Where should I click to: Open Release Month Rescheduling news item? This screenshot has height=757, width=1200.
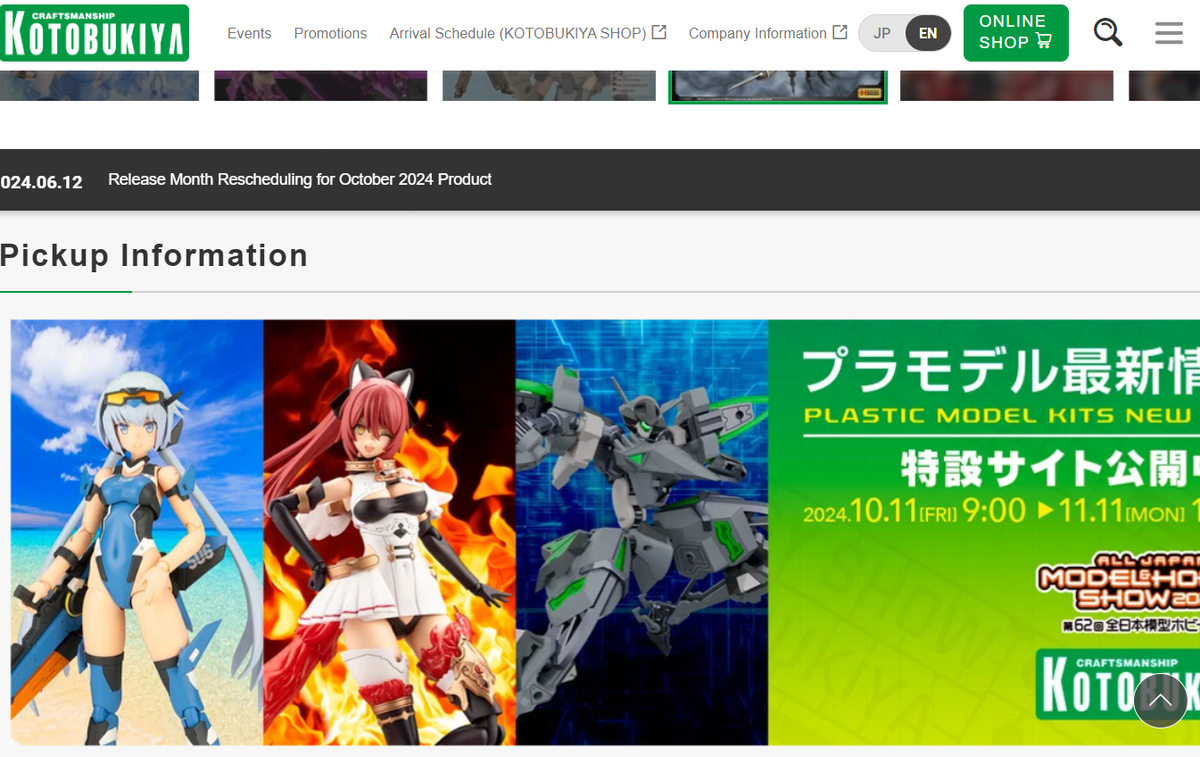click(x=300, y=179)
